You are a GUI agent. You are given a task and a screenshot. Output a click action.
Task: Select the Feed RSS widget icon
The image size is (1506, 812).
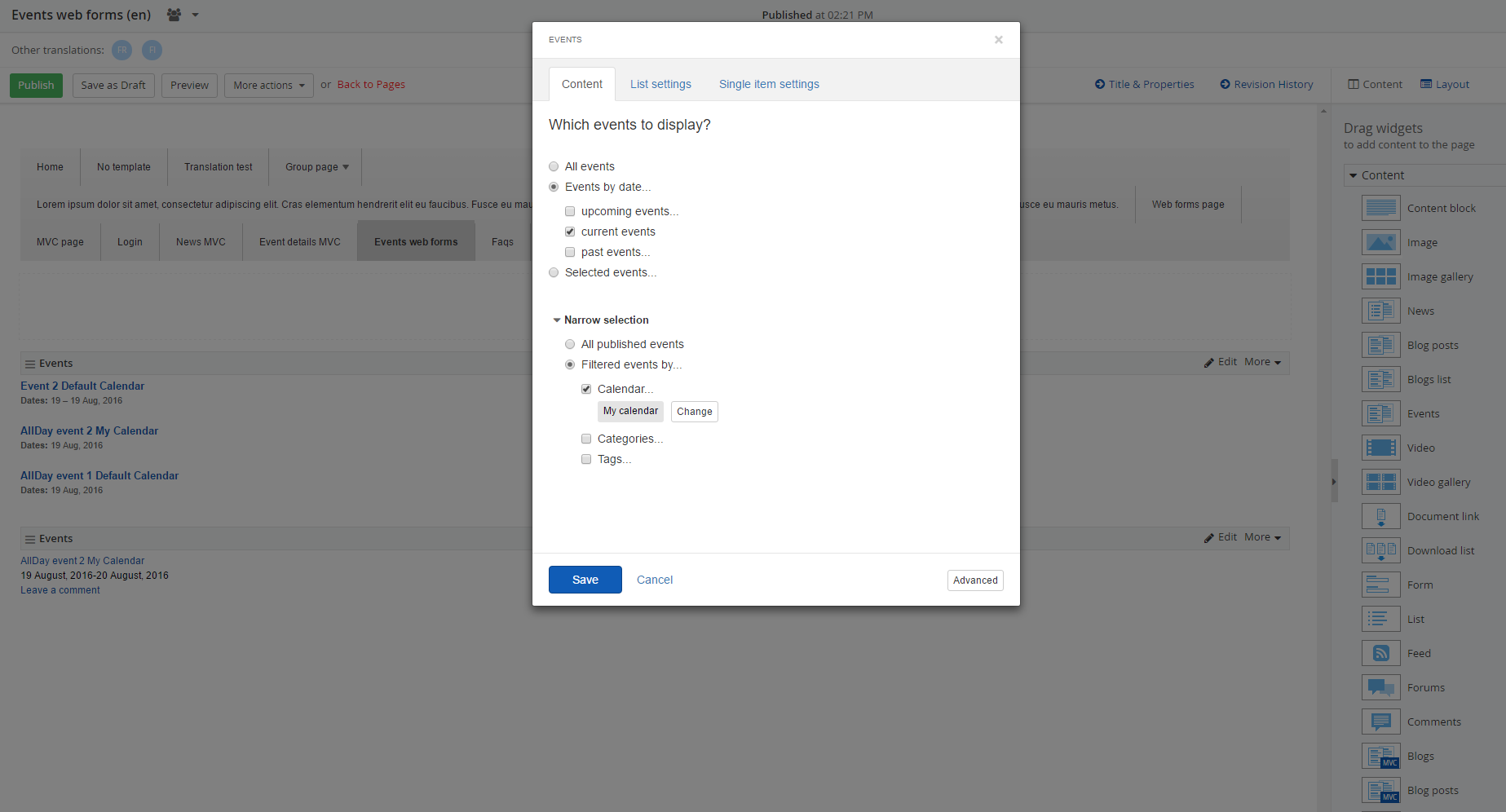click(x=1380, y=653)
